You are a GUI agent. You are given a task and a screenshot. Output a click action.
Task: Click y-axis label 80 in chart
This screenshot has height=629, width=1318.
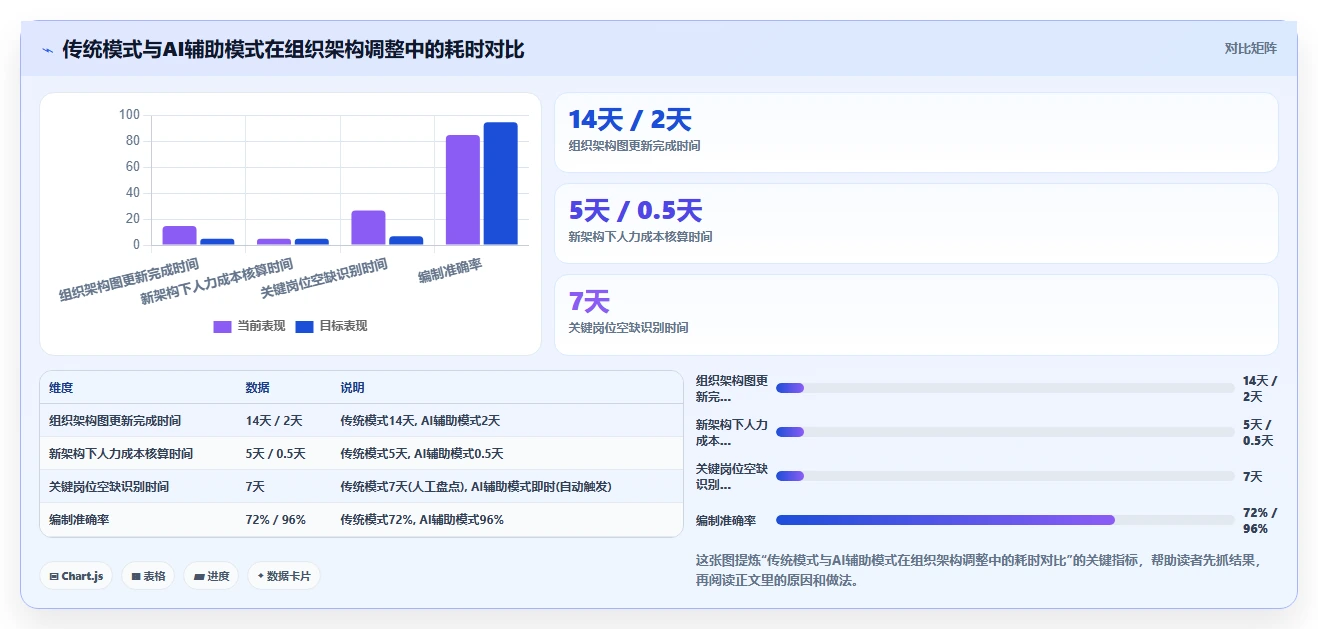[132, 141]
